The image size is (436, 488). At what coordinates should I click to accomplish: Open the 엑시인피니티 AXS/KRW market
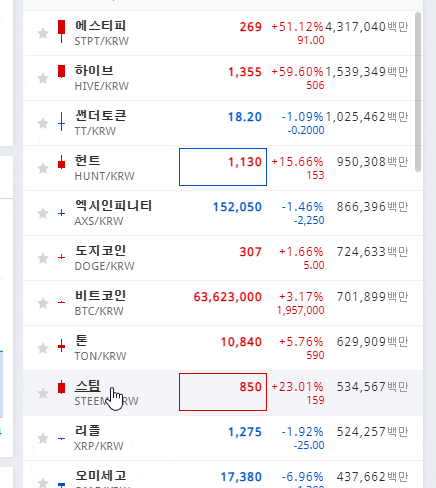[113, 213]
